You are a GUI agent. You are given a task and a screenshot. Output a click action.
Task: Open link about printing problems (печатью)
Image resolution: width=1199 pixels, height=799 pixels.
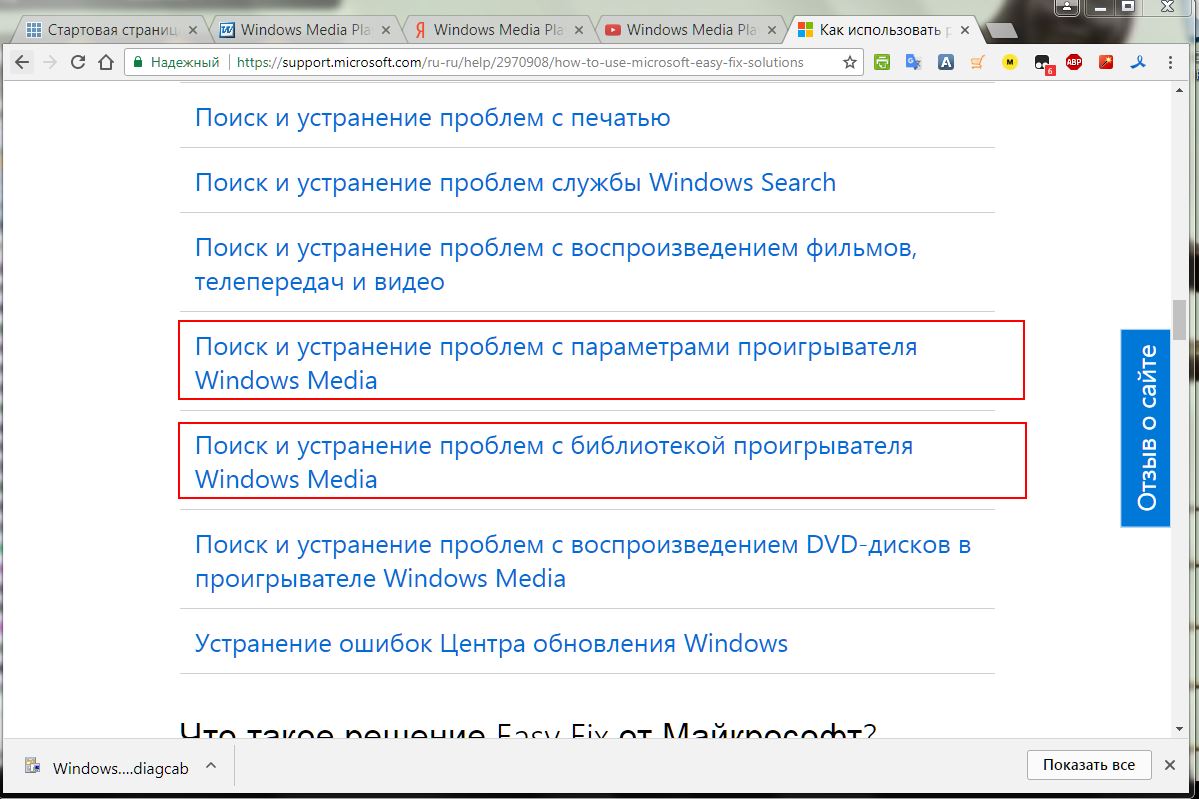[432, 118]
